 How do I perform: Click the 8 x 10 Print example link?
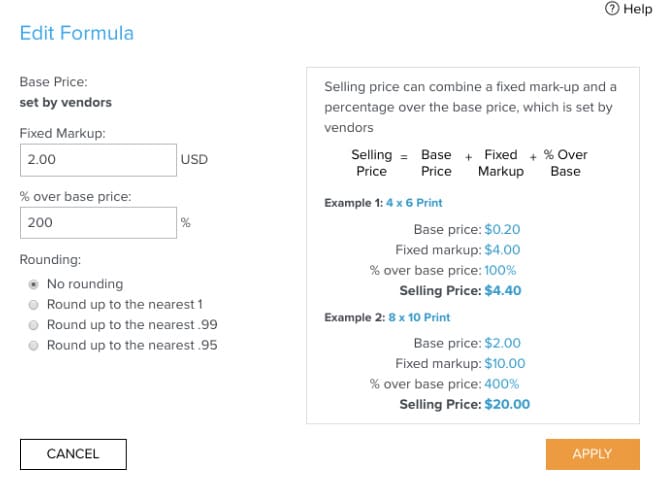point(419,317)
